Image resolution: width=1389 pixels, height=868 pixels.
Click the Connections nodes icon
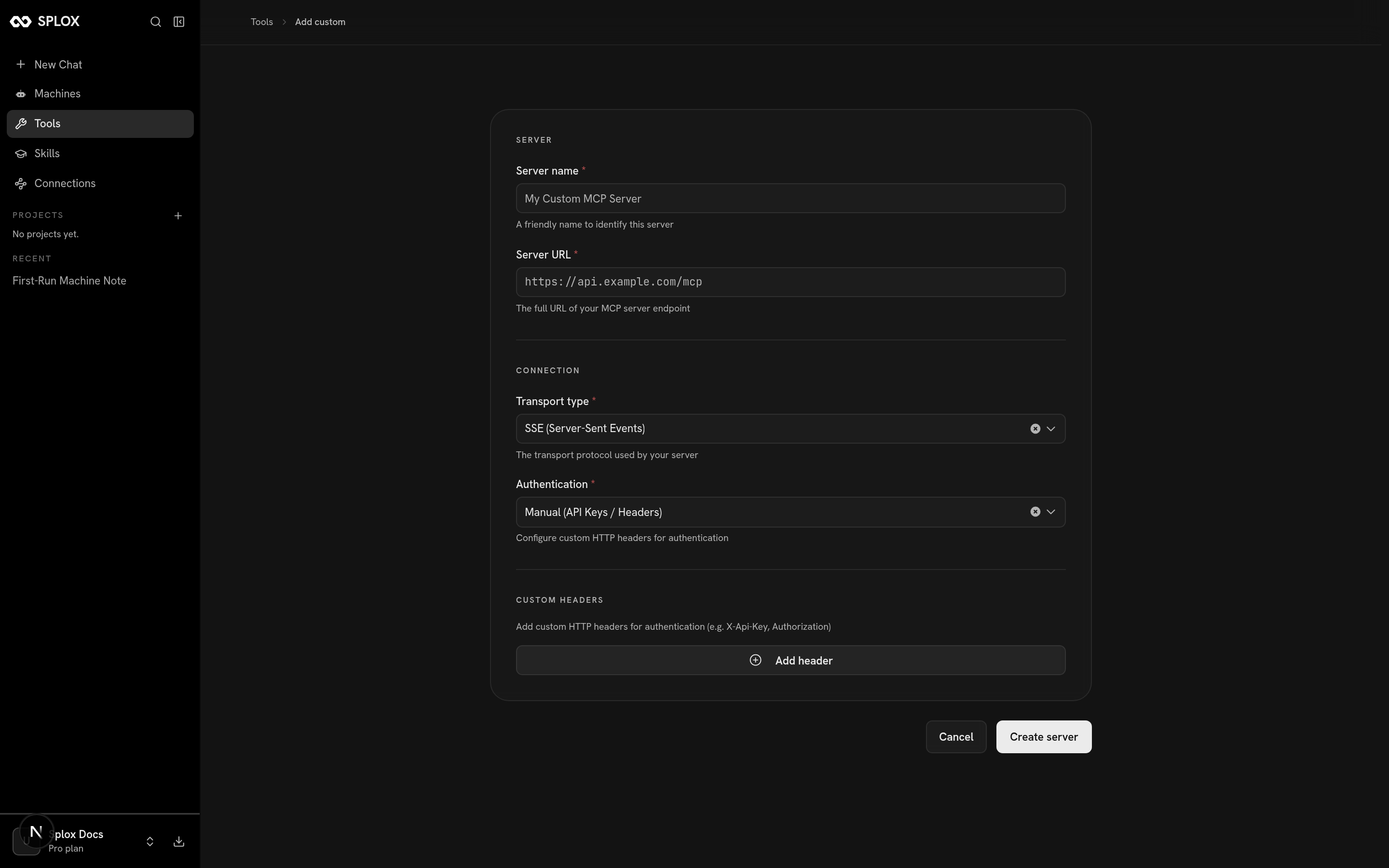pos(21,184)
